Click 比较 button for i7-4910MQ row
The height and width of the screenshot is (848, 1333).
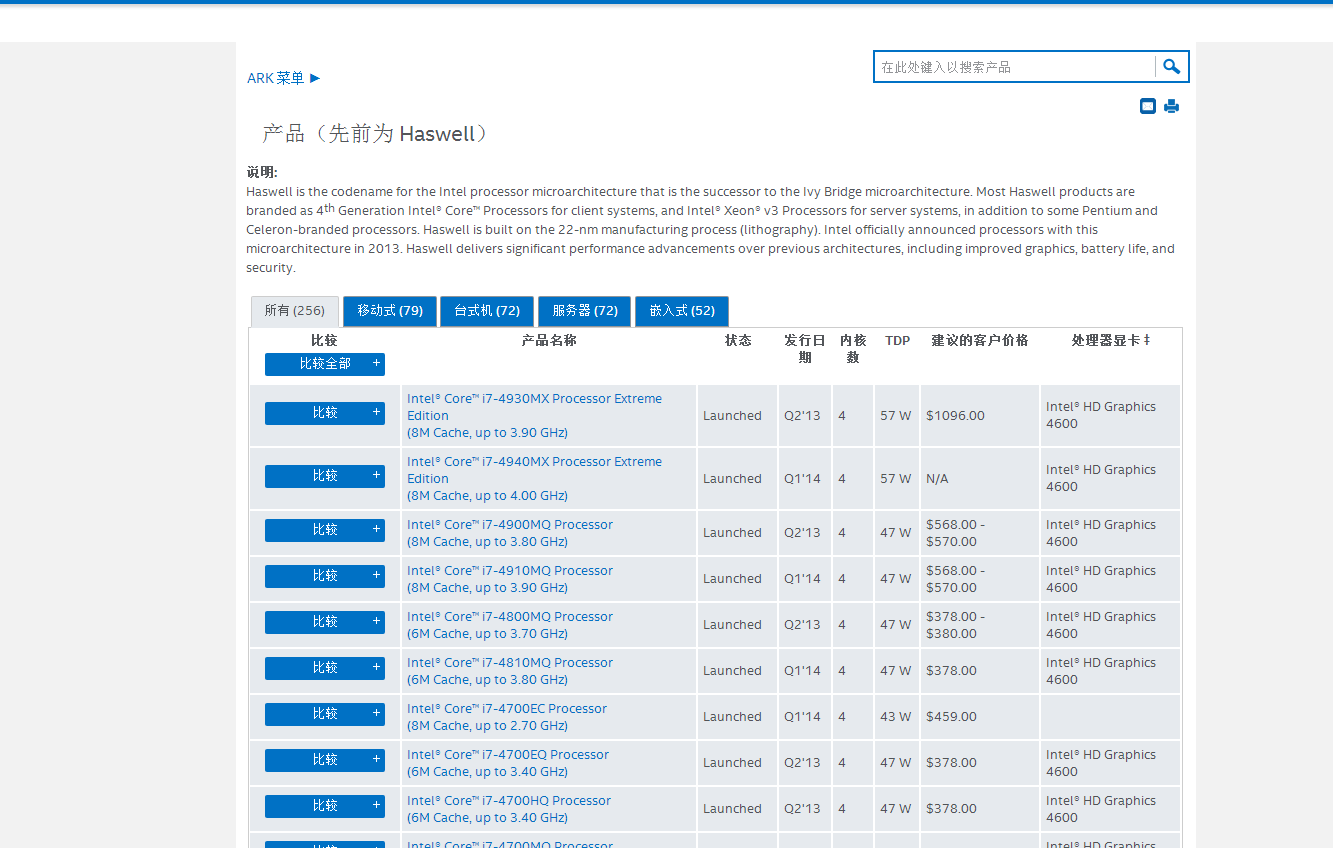[325, 576]
